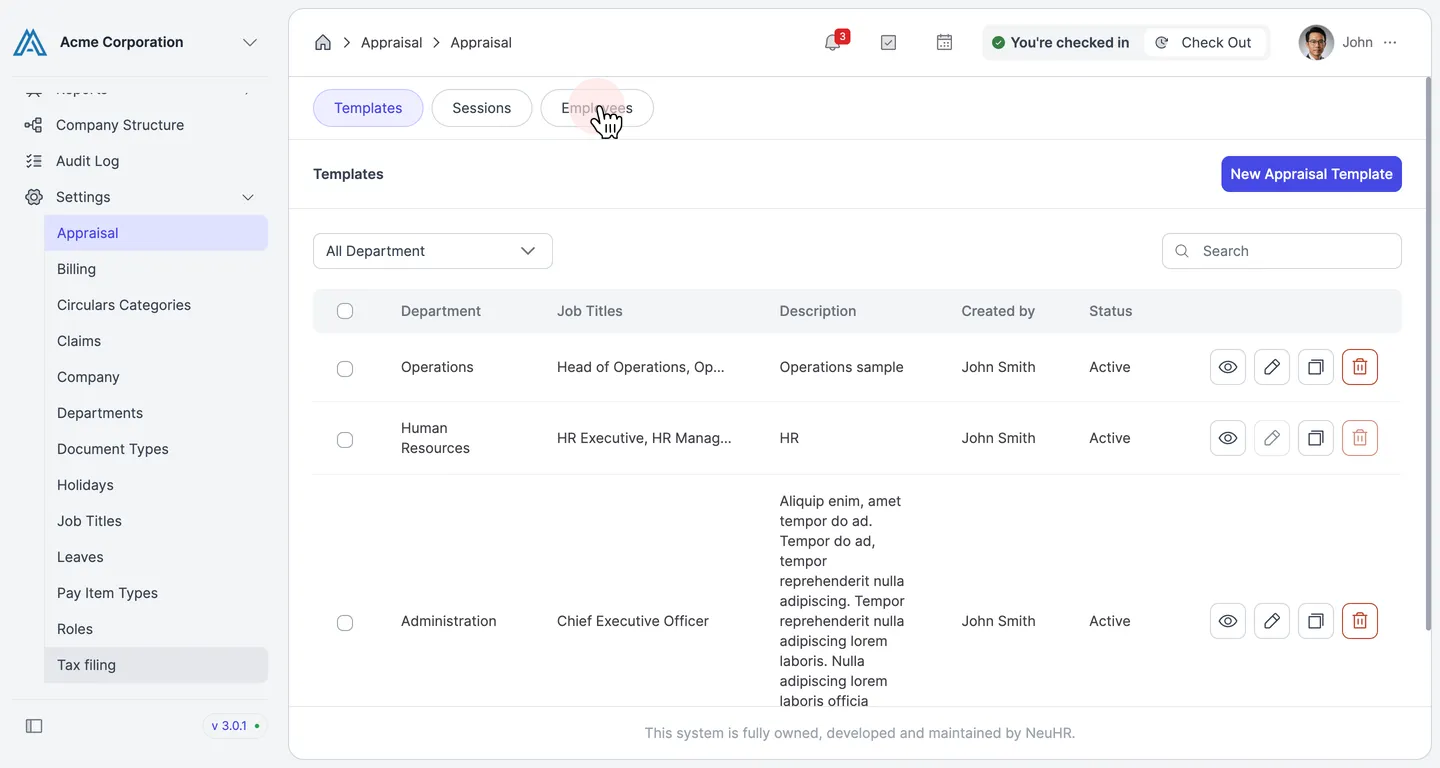View the Operations template with eye icon

pos(1228,367)
